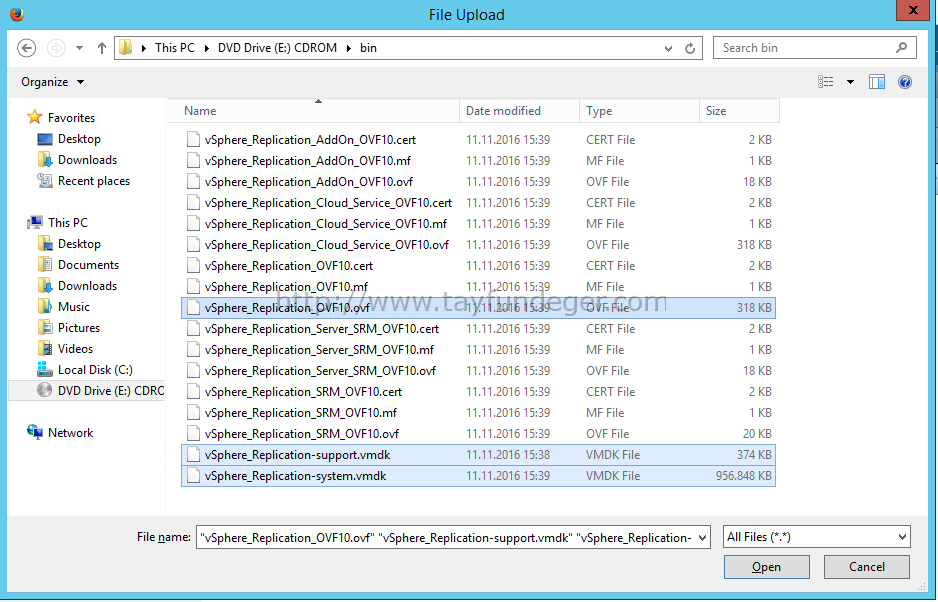Select file vSphere_Replication_OVF10.cert
Viewport: 938px width, 602px height.
click(479, 265)
